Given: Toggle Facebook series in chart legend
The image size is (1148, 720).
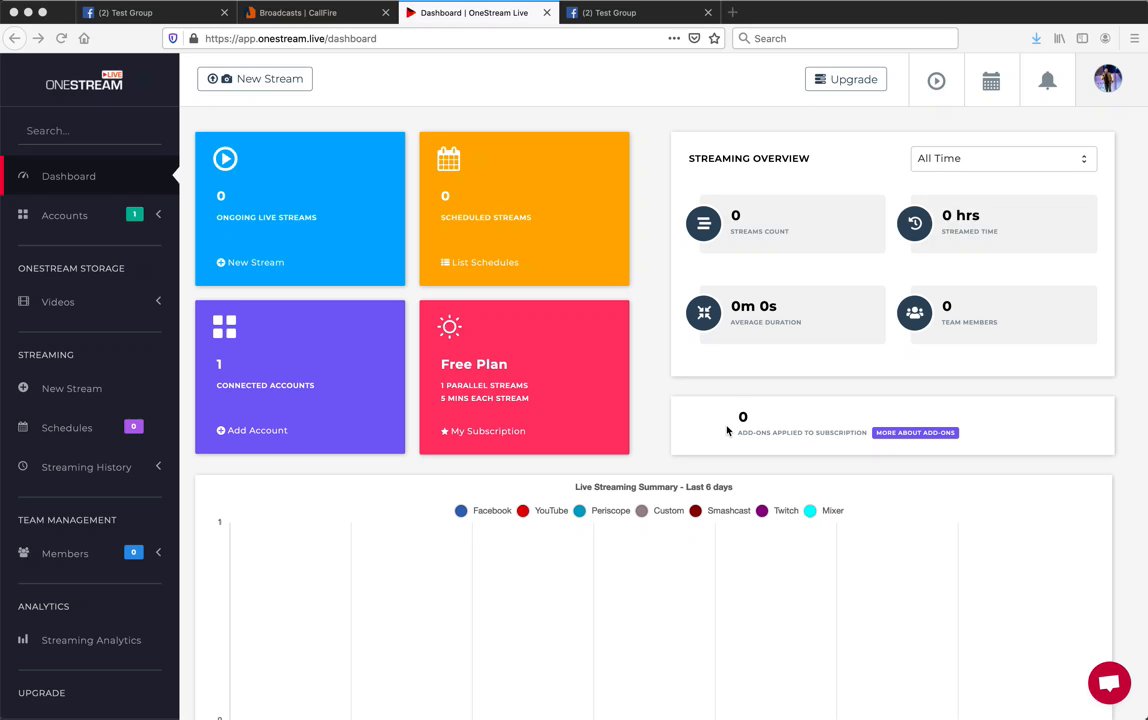Looking at the screenshot, I should click(483, 511).
